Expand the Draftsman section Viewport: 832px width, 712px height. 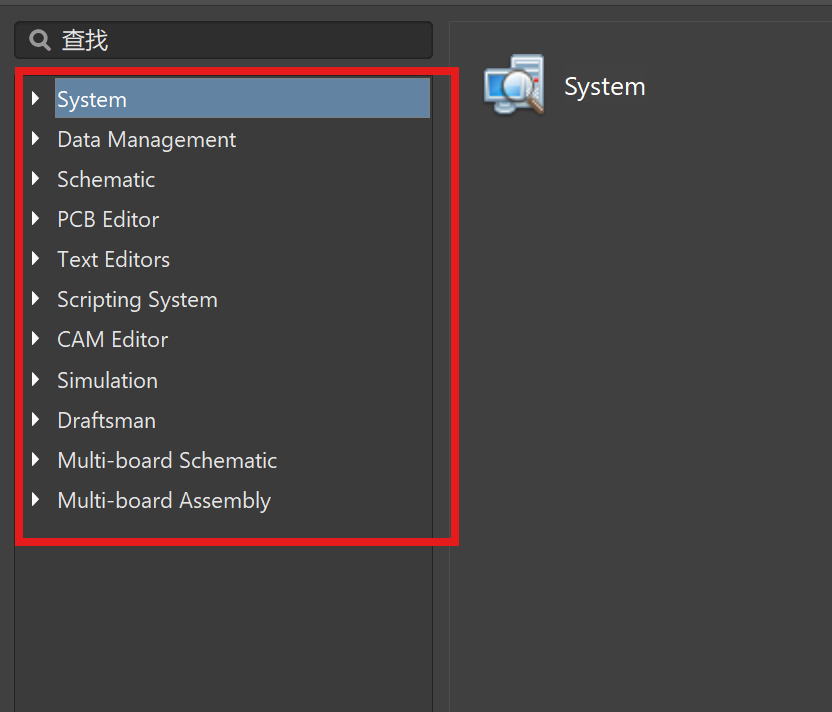(x=36, y=420)
